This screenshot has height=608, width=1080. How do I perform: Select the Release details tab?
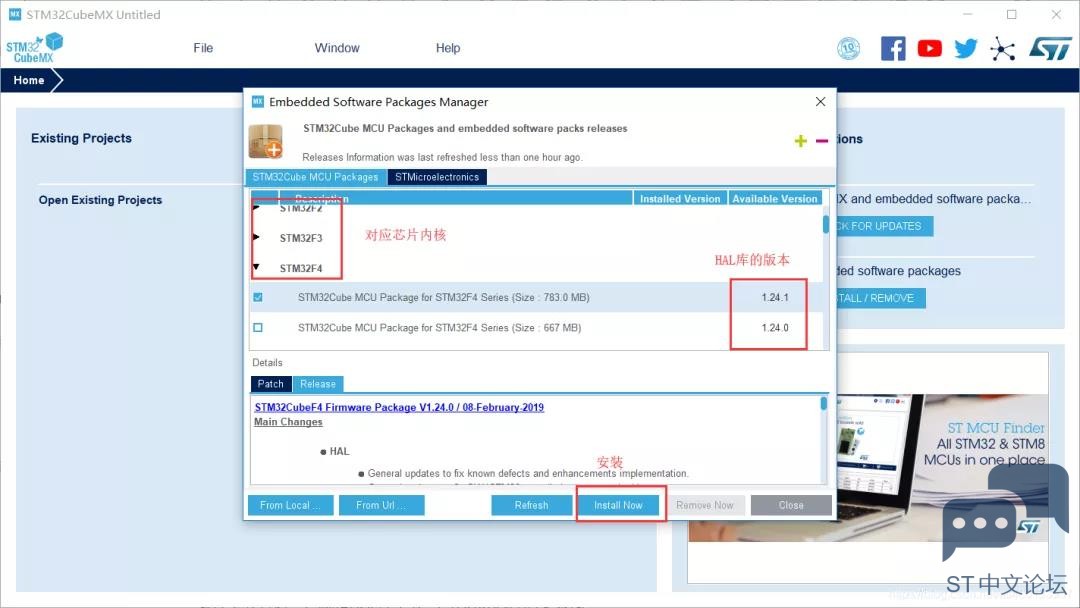[318, 384]
